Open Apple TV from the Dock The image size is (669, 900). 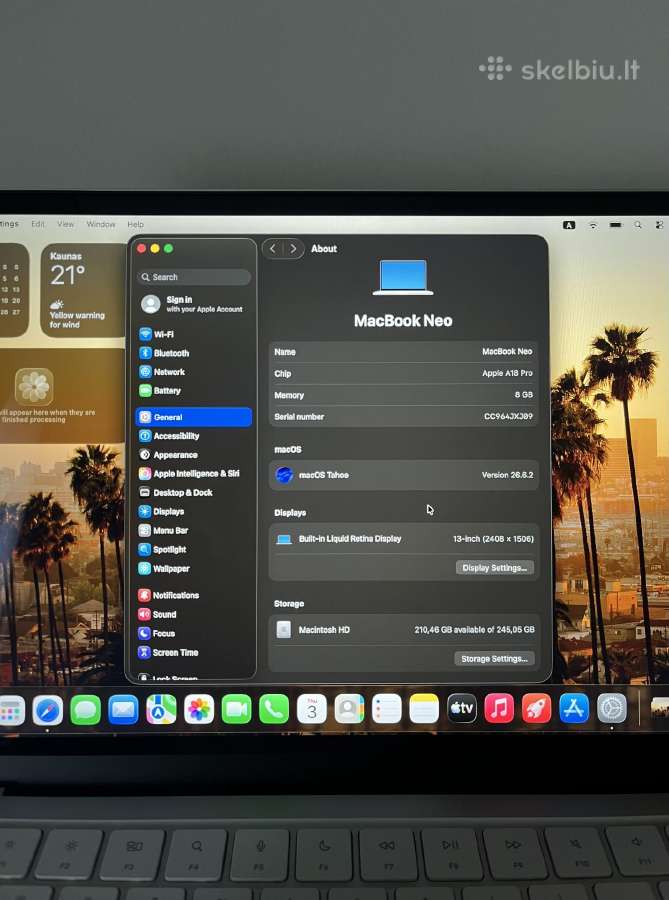(x=462, y=708)
